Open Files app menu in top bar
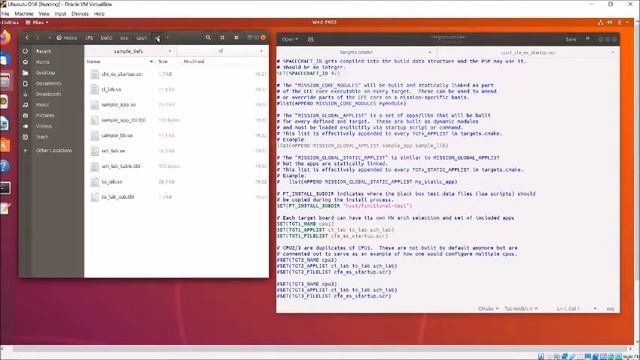Image resolution: width=640 pixels, height=360 pixels. pos(37,22)
